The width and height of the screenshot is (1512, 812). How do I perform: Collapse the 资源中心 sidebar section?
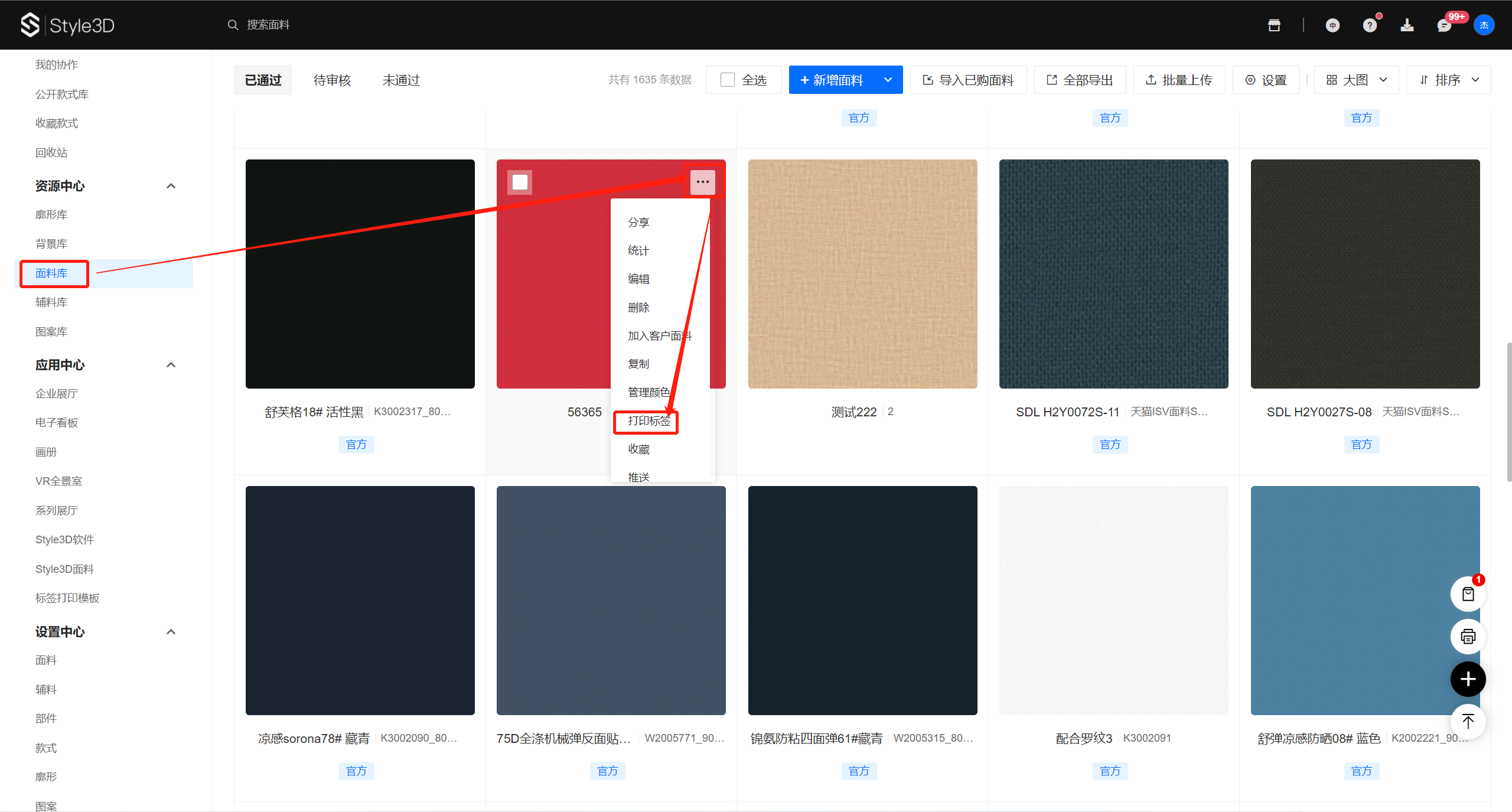tap(171, 186)
